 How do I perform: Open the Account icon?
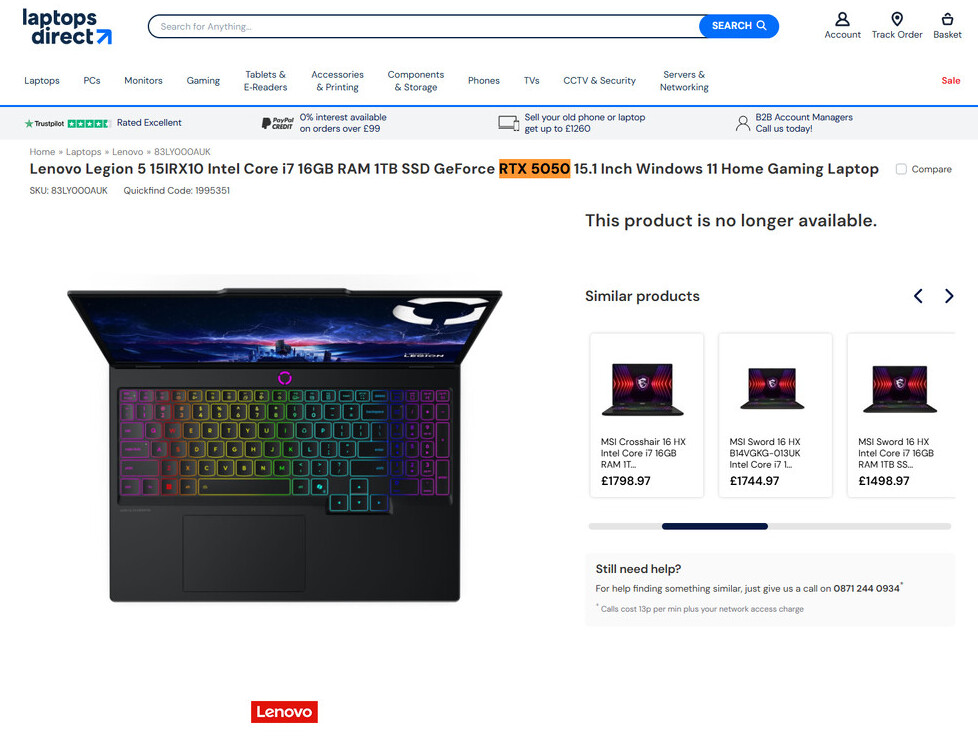[x=842, y=19]
